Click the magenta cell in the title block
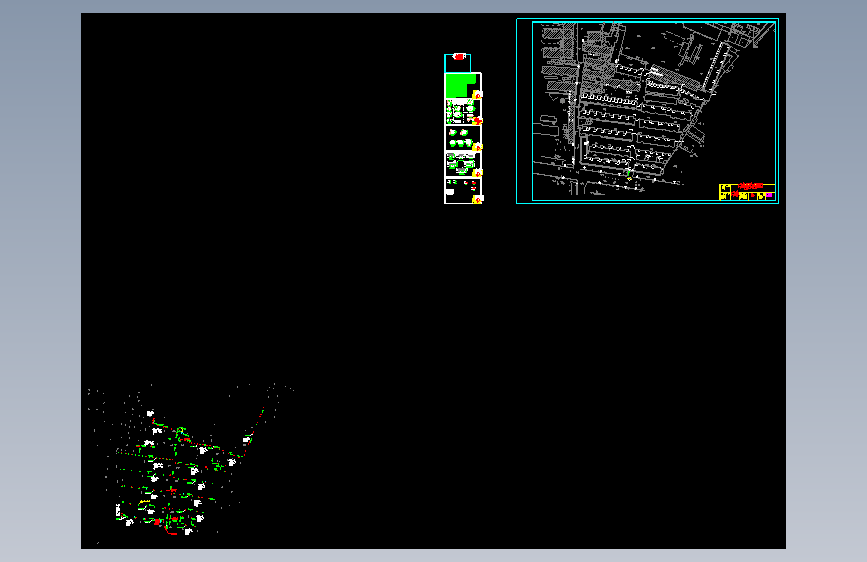This screenshot has height=562, width=867. pos(769,195)
